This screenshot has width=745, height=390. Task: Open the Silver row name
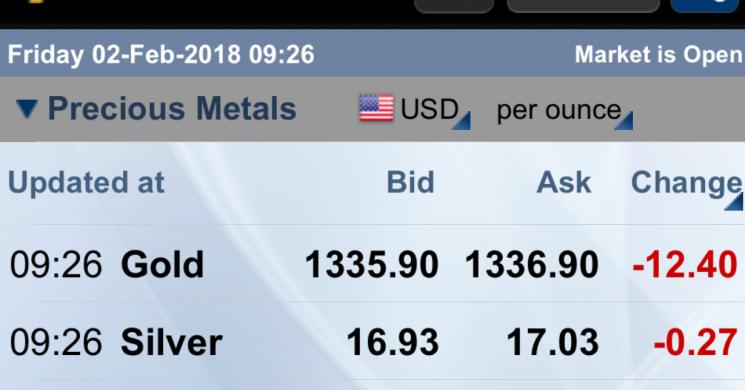[172, 342]
